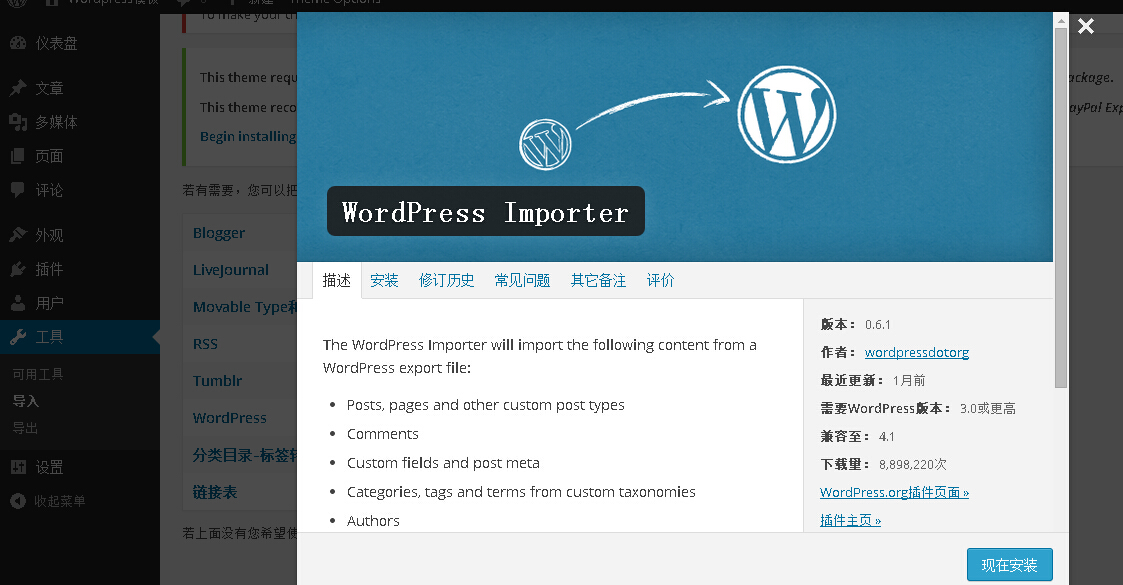Open Media (多媒体) via its sidebar icon
Image resolution: width=1123 pixels, height=585 pixels.
[x=18, y=122]
